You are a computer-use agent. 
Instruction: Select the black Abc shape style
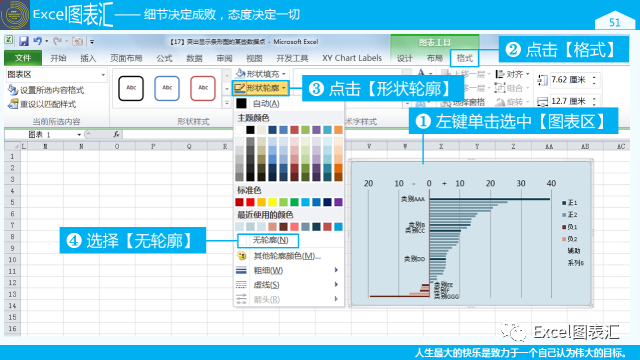coord(131,88)
